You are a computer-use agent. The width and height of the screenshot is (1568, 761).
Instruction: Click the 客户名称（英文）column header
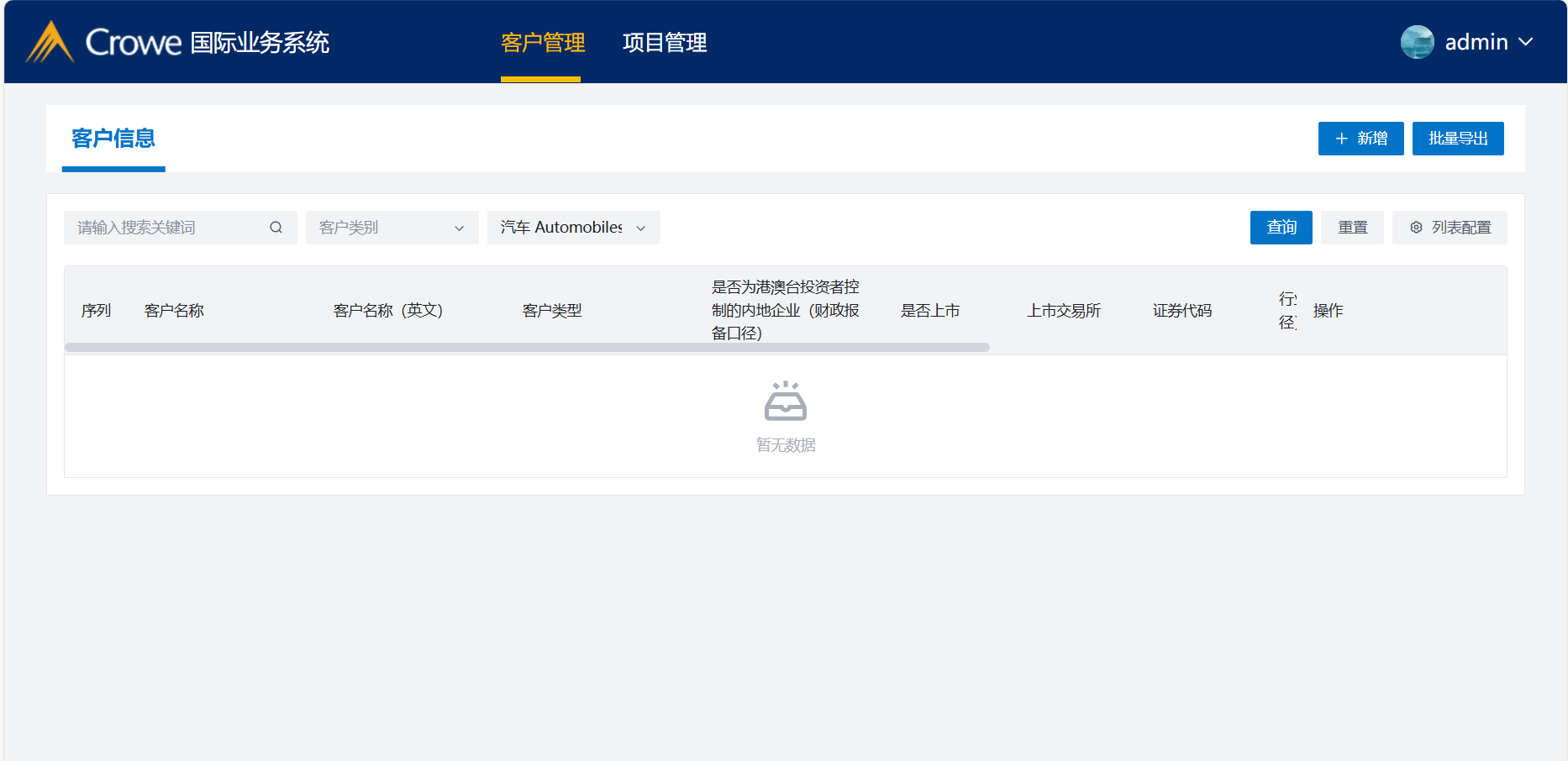388,311
